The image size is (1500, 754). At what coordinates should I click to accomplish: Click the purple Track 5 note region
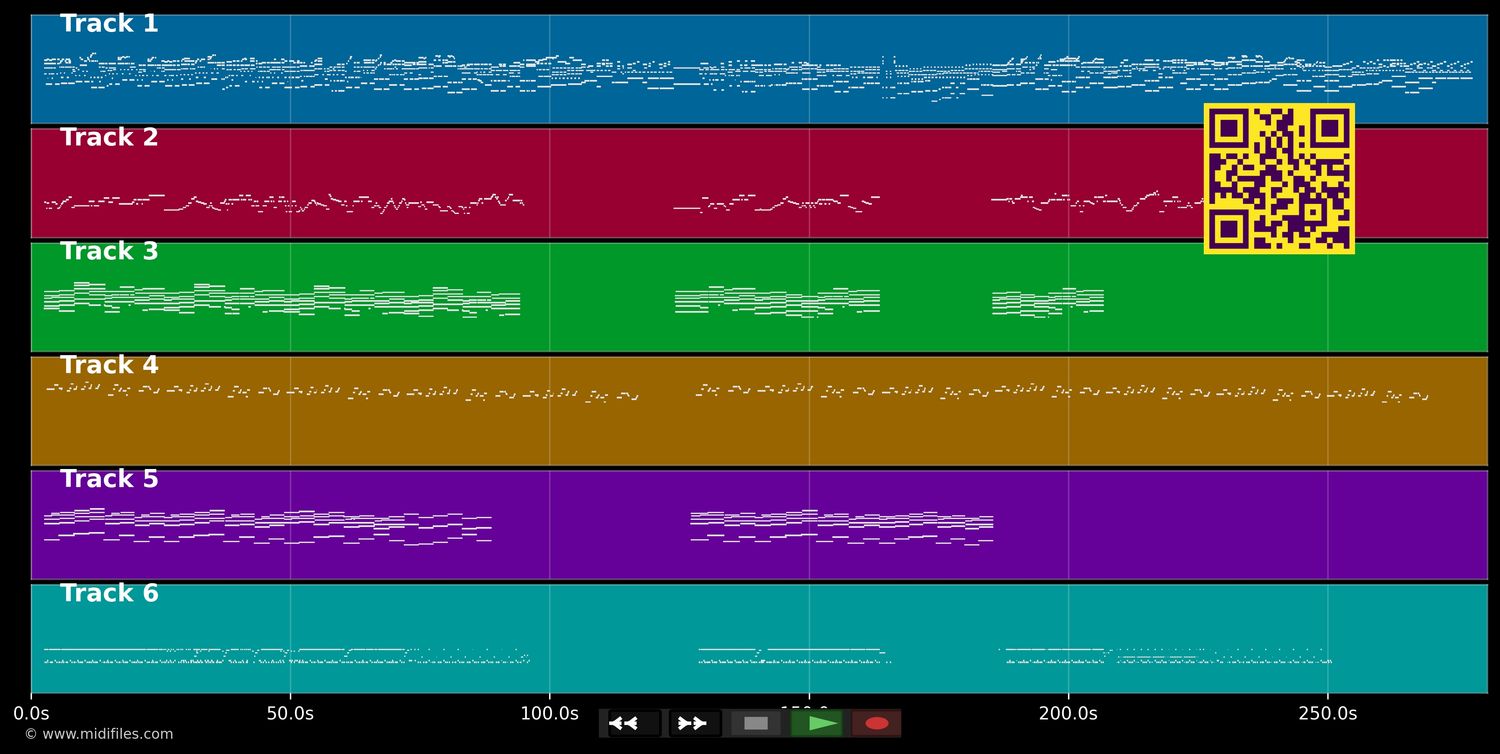pos(268,526)
